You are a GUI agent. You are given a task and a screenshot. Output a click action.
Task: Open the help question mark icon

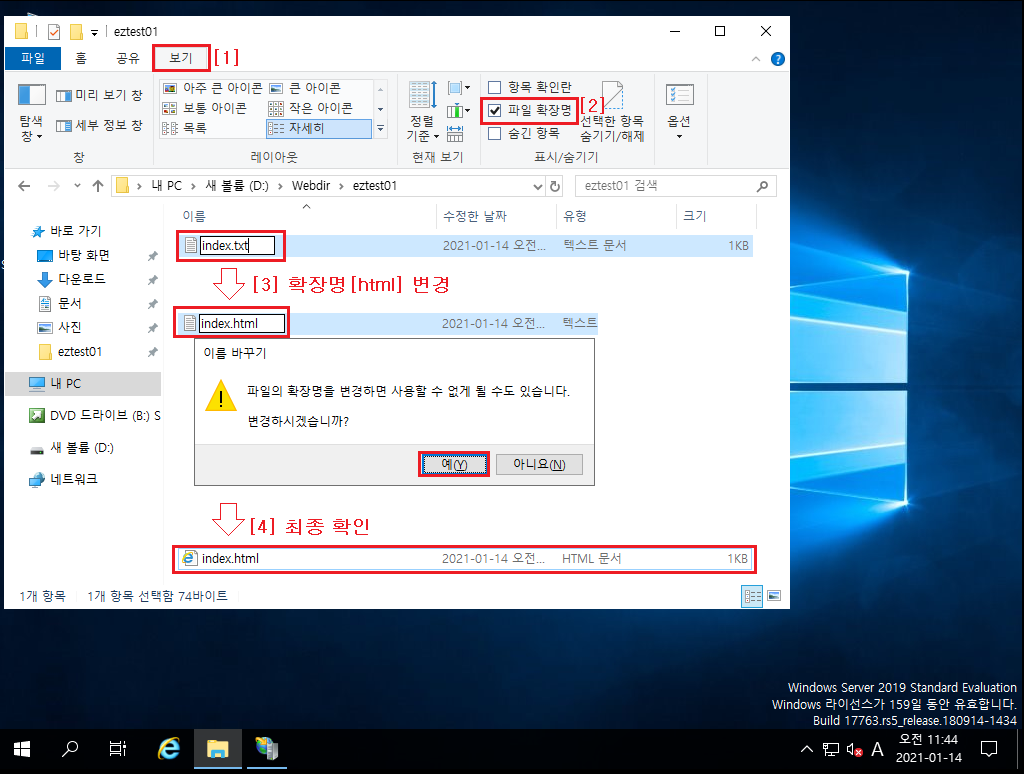(777, 59)
